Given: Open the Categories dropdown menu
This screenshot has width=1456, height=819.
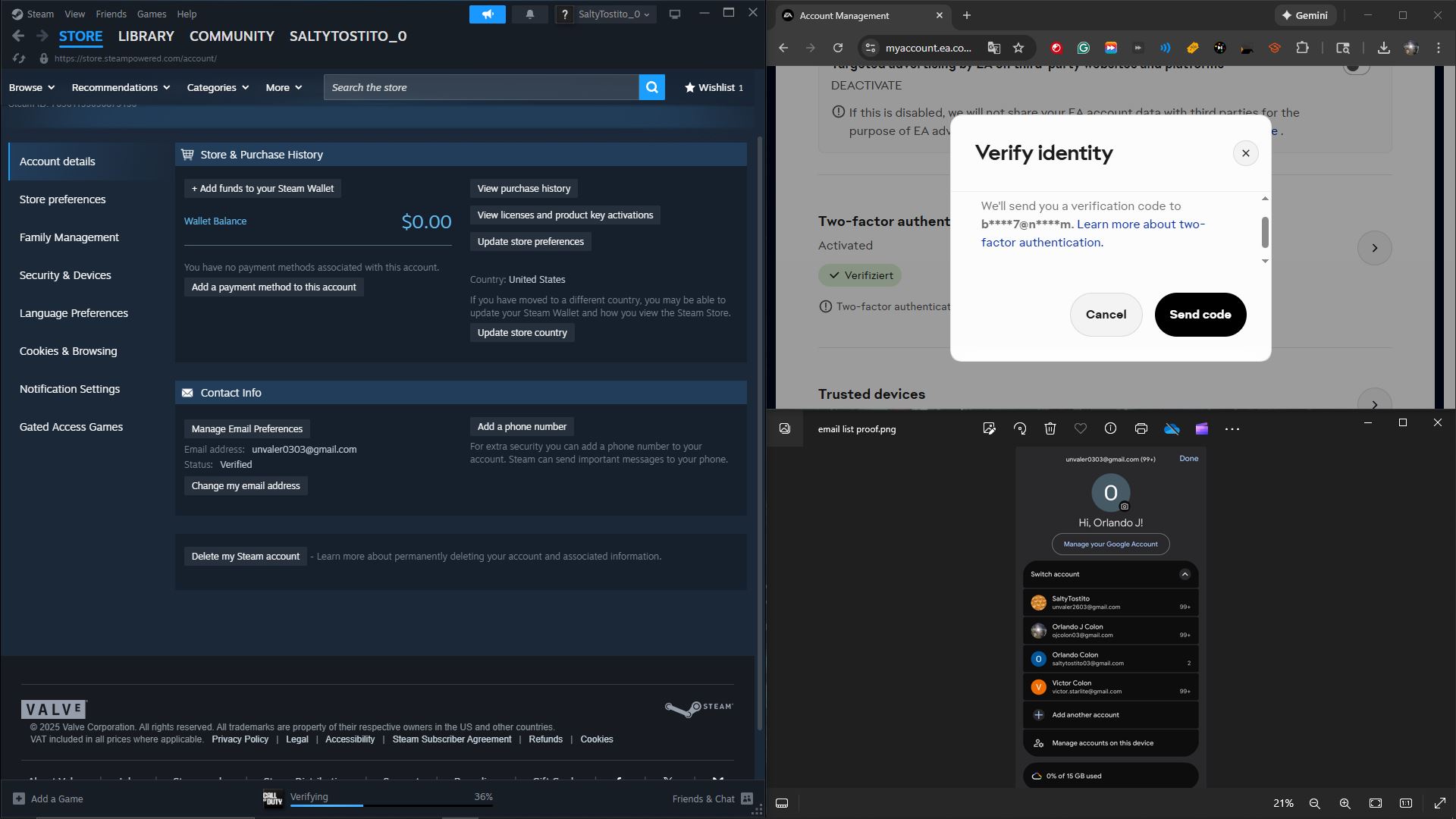Looking at the screenshot, I should (218, 87).
